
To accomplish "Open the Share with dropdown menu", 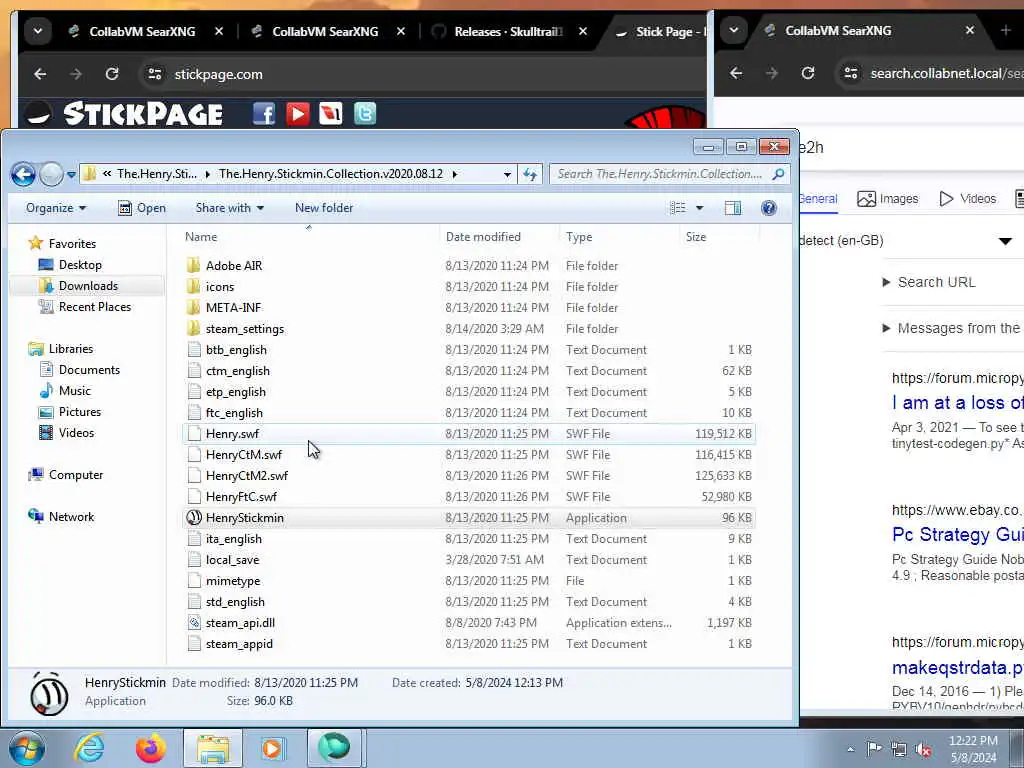I will click(229, 208).
